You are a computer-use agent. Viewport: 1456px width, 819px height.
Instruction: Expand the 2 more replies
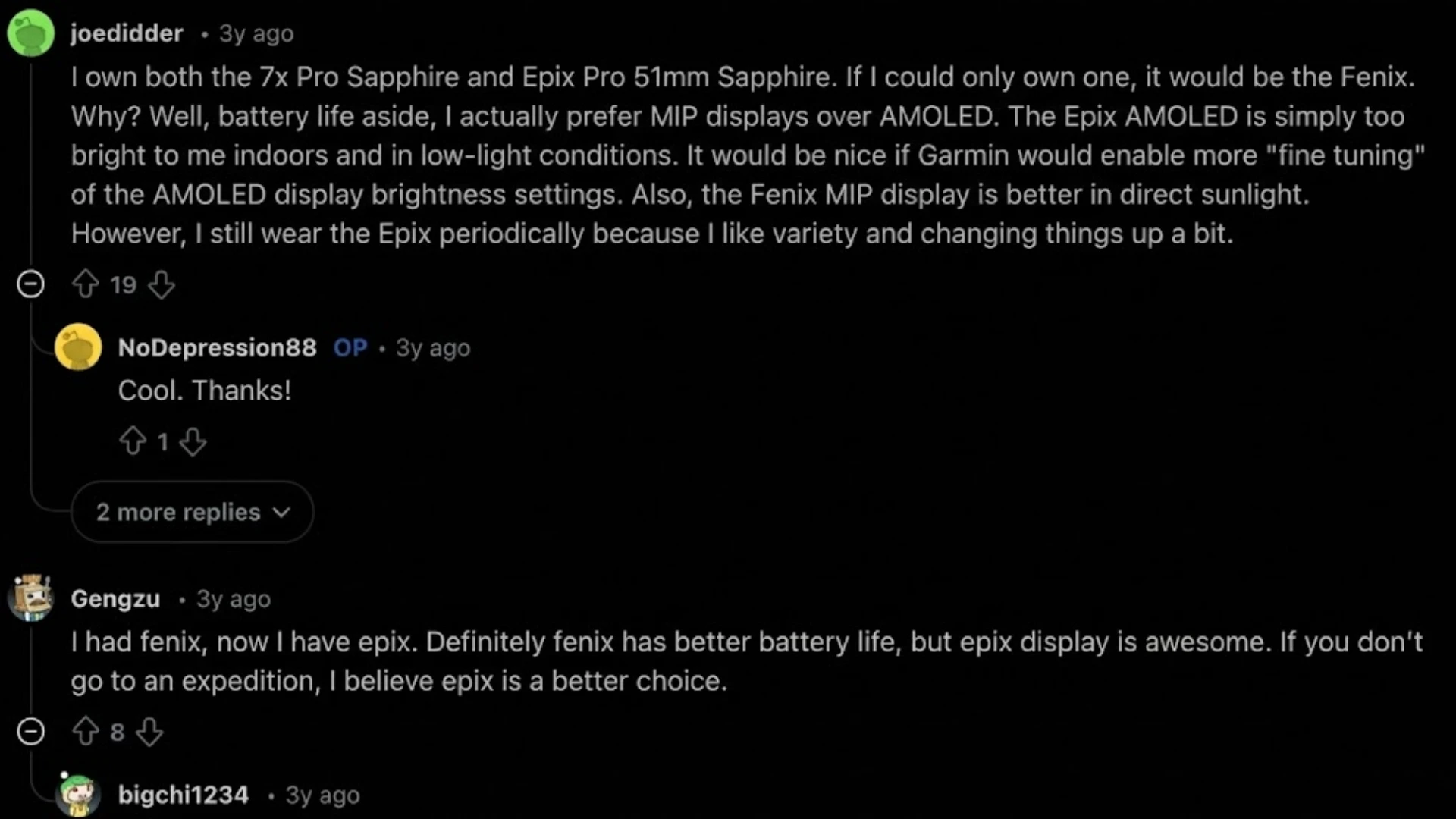[191, 512]
